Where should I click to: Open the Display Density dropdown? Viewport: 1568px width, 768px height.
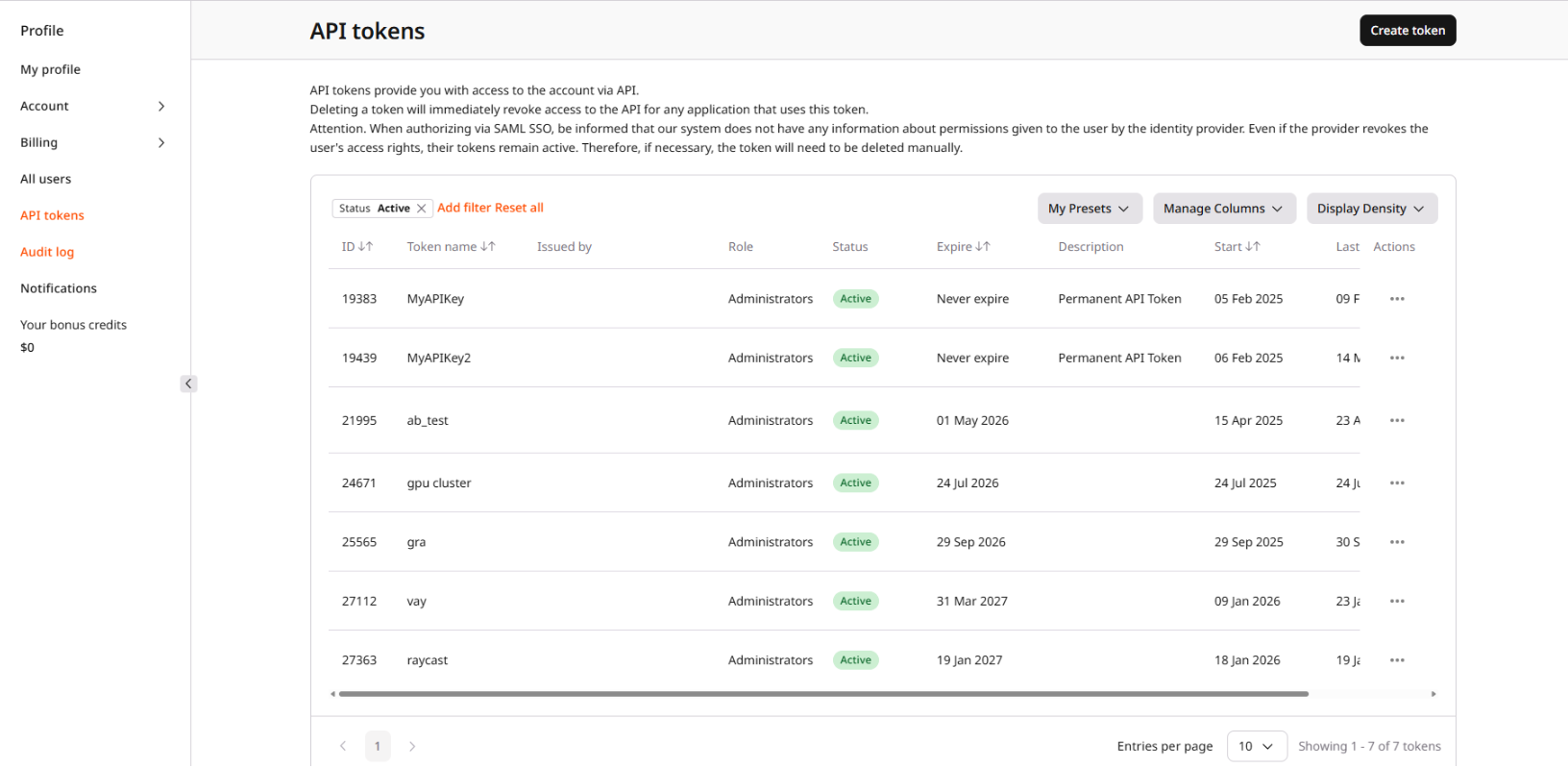click(1371, 209)
